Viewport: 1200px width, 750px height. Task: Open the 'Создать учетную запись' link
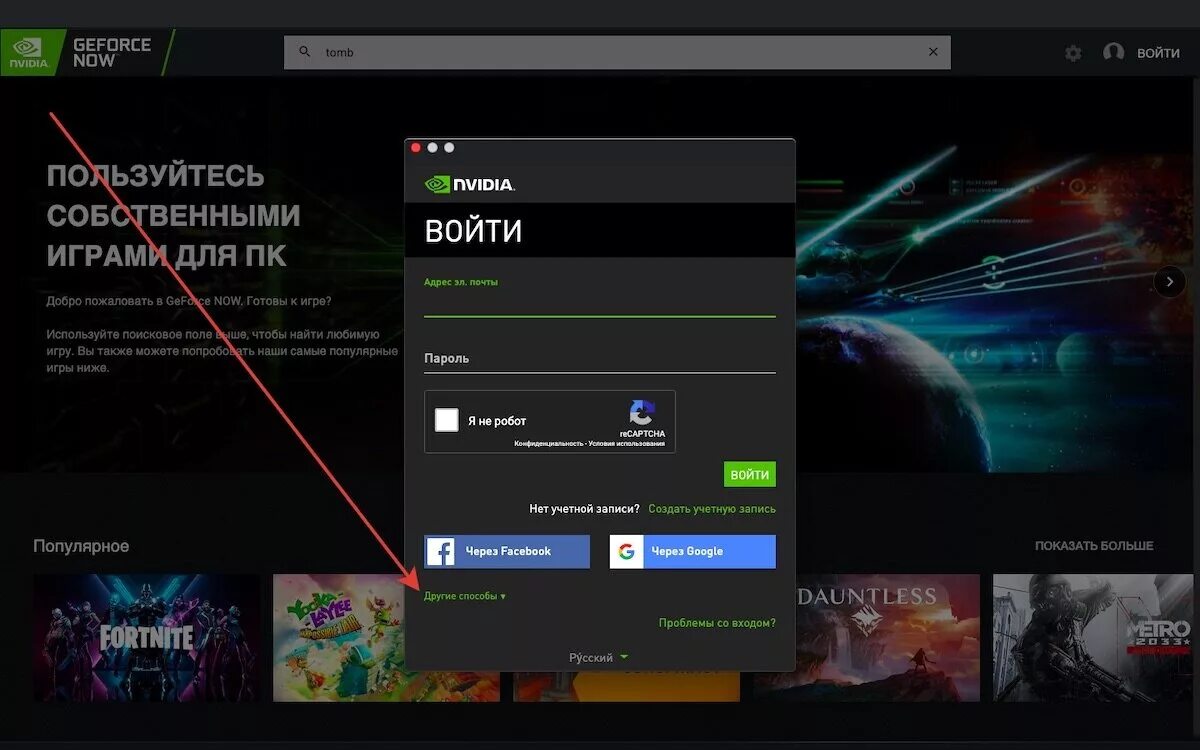click(x=712, y=509)
